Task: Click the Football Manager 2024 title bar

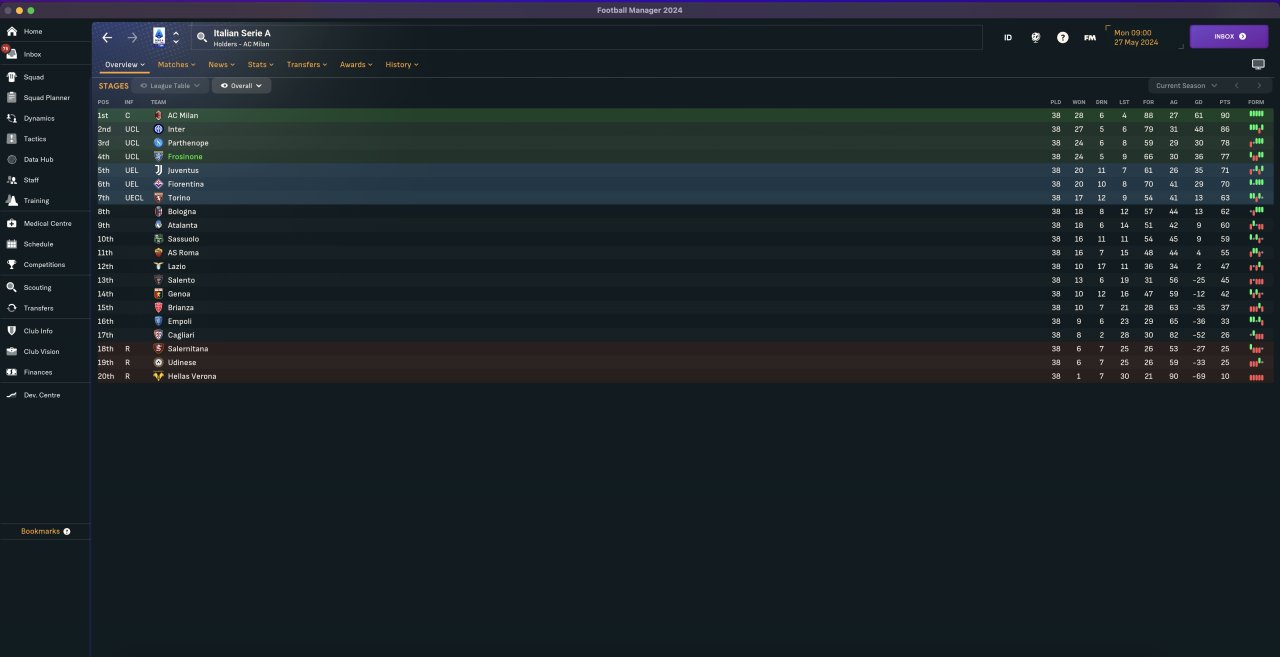Action: click(640, 10)
